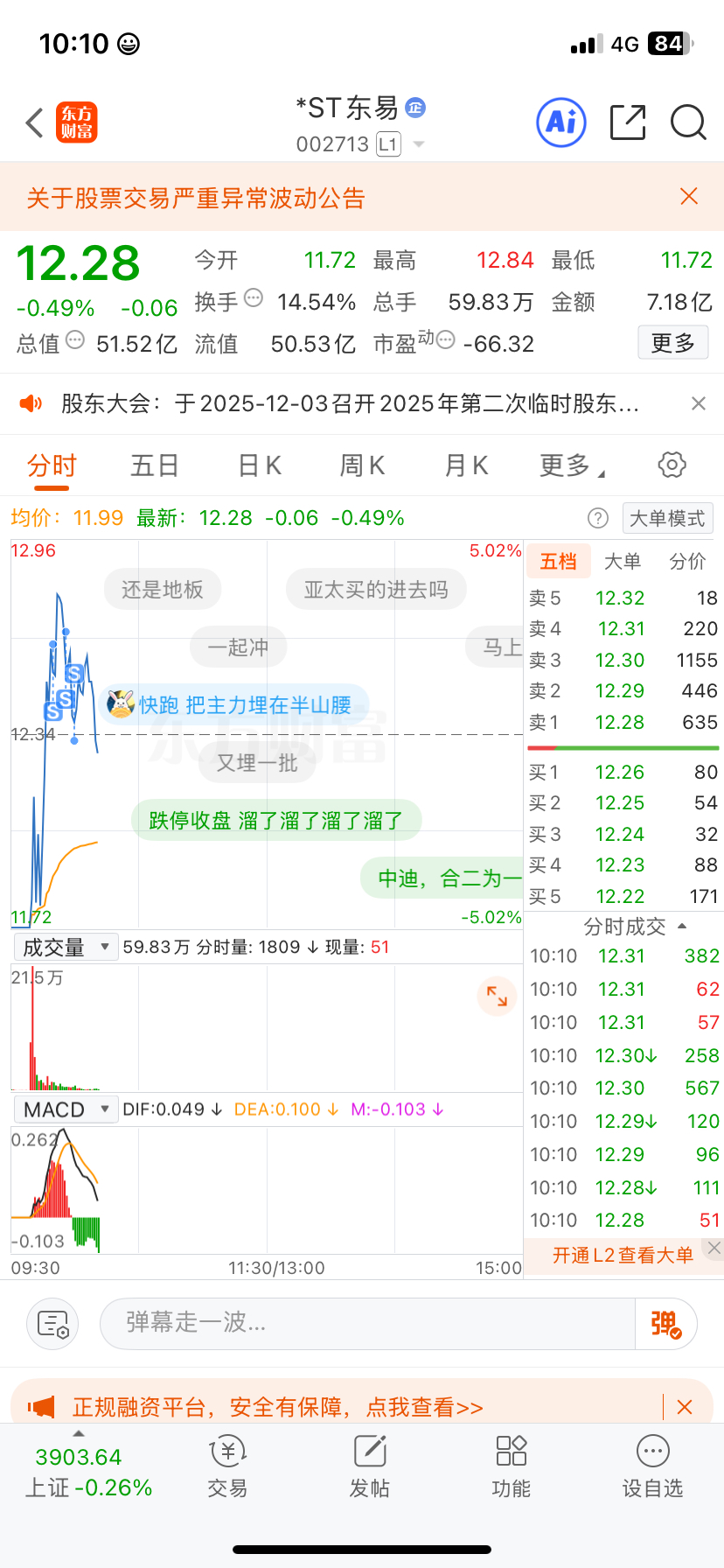The image size is (724, 1568).
Task: Tap the battery indicator in status bar
Action: point(671,44)
